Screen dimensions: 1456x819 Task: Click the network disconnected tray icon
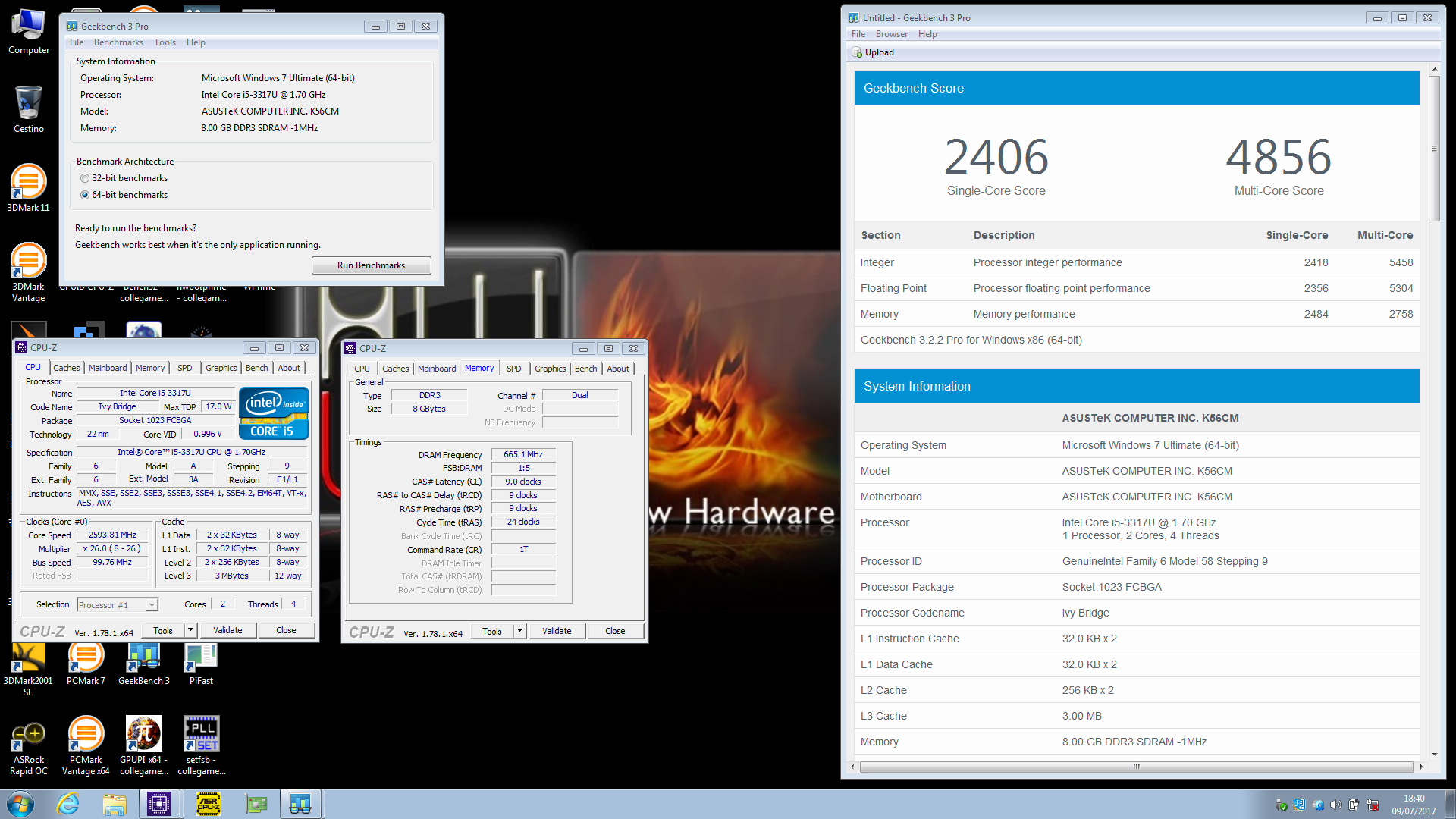1373,805
